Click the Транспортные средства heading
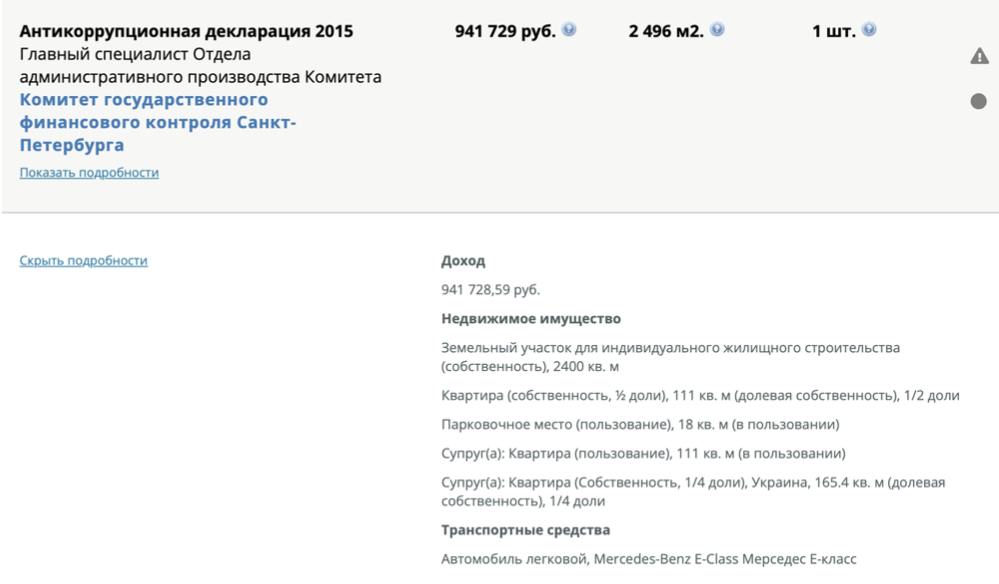The height and width of the screenshot is (584, 999). tap(525, 530)
